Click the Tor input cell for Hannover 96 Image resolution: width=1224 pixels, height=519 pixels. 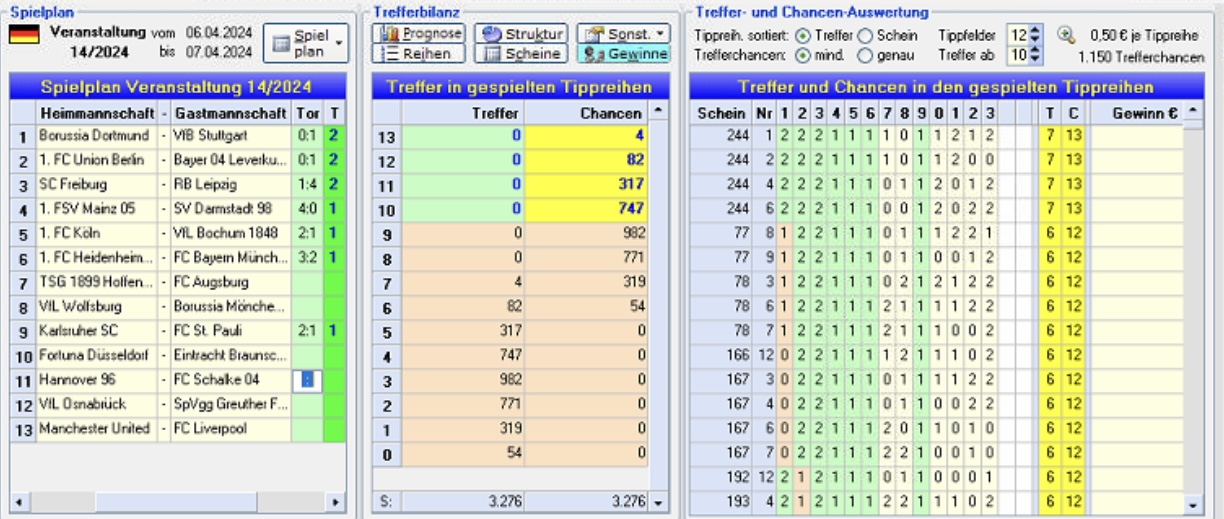tap(307, 380)
